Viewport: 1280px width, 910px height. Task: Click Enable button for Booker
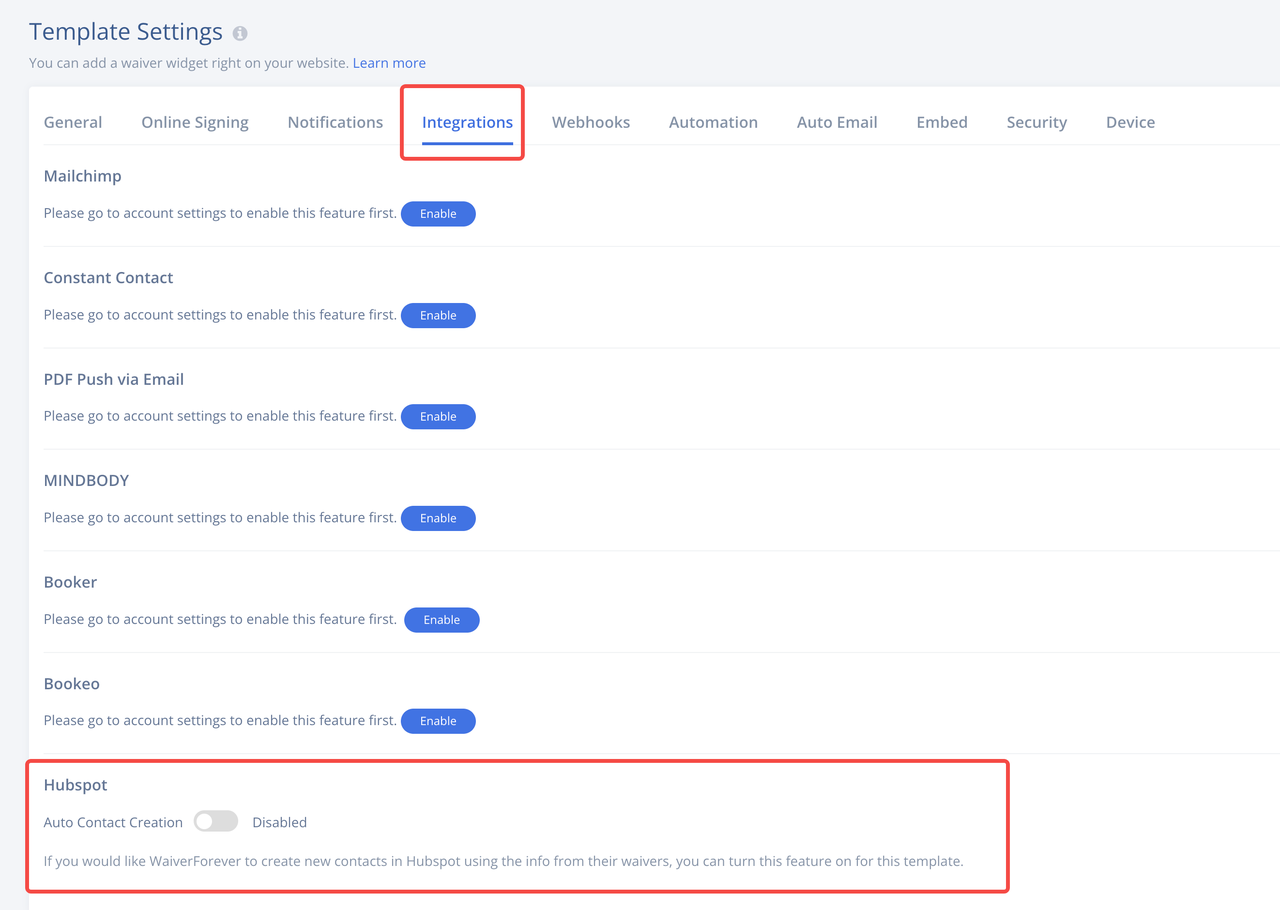tap(441, 620)
